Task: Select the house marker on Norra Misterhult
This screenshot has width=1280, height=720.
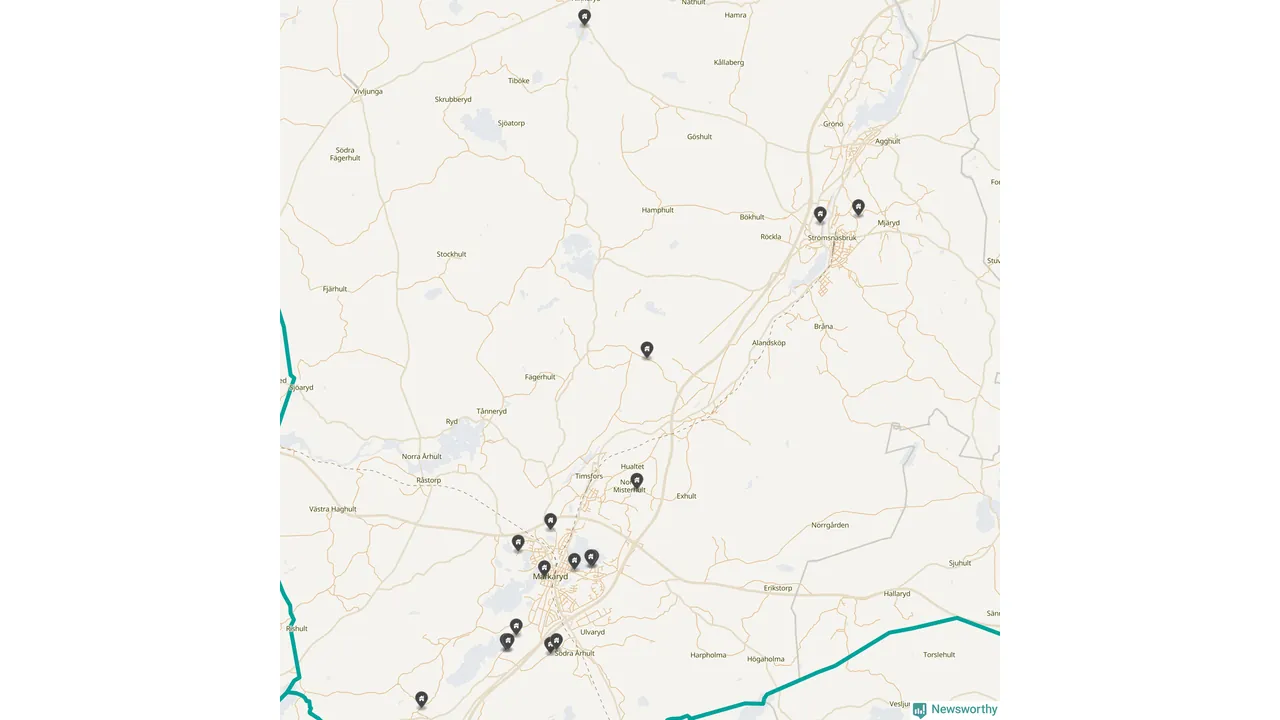Action: (x=636, y=481)
